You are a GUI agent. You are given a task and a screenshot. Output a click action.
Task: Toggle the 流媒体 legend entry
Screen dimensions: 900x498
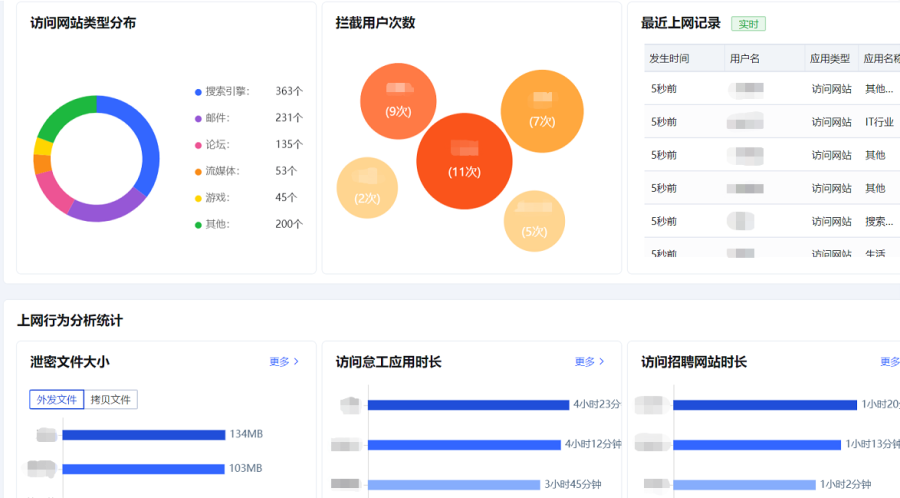(x=220, y=171)
